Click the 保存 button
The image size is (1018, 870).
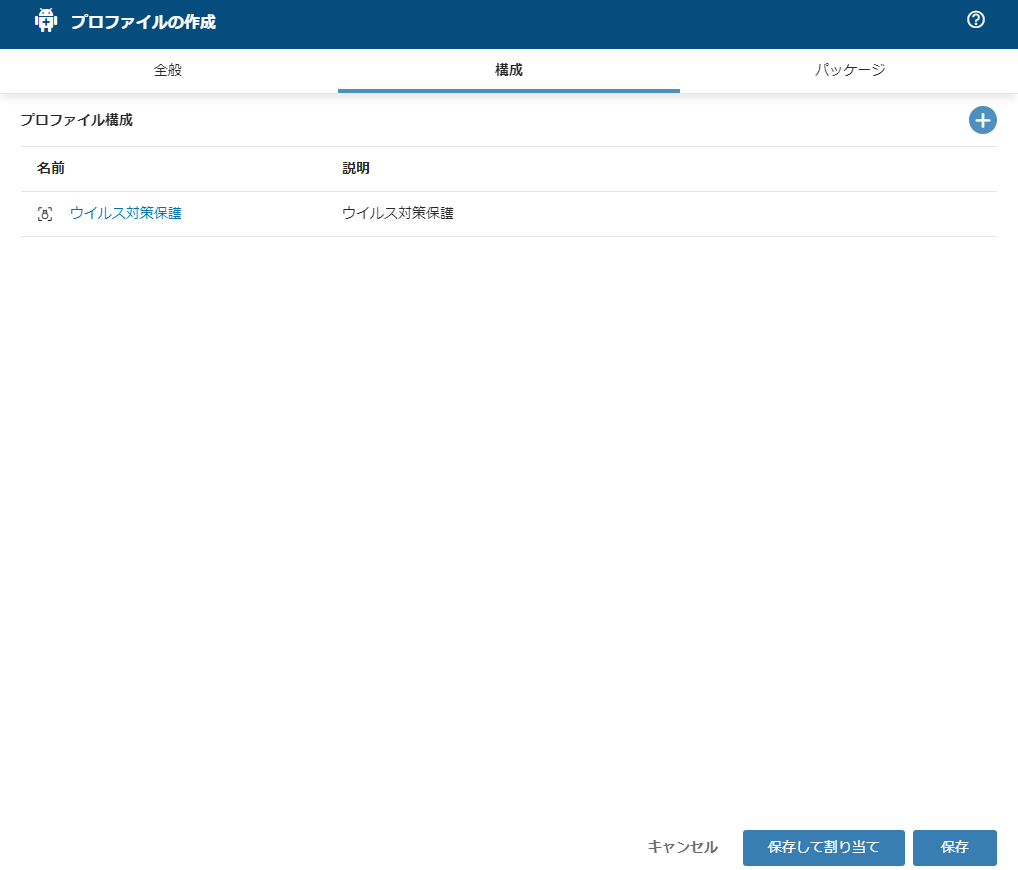tap(954, 847)
